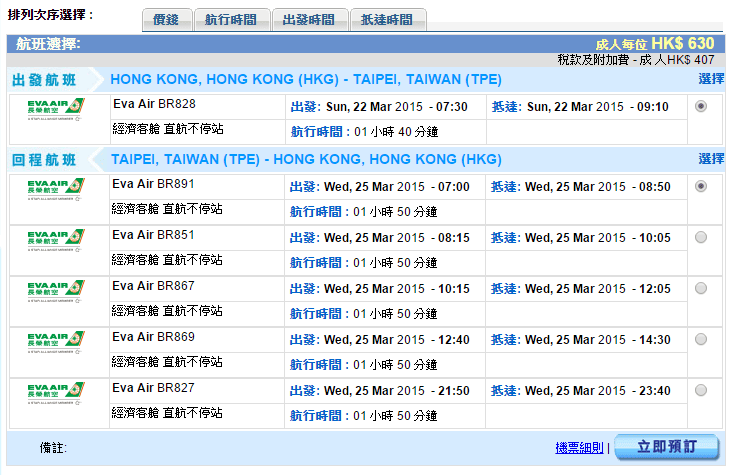734x475 pixels.
Task: Select return flight BR891 departing 07:00
Action: [x=700, y=186]
